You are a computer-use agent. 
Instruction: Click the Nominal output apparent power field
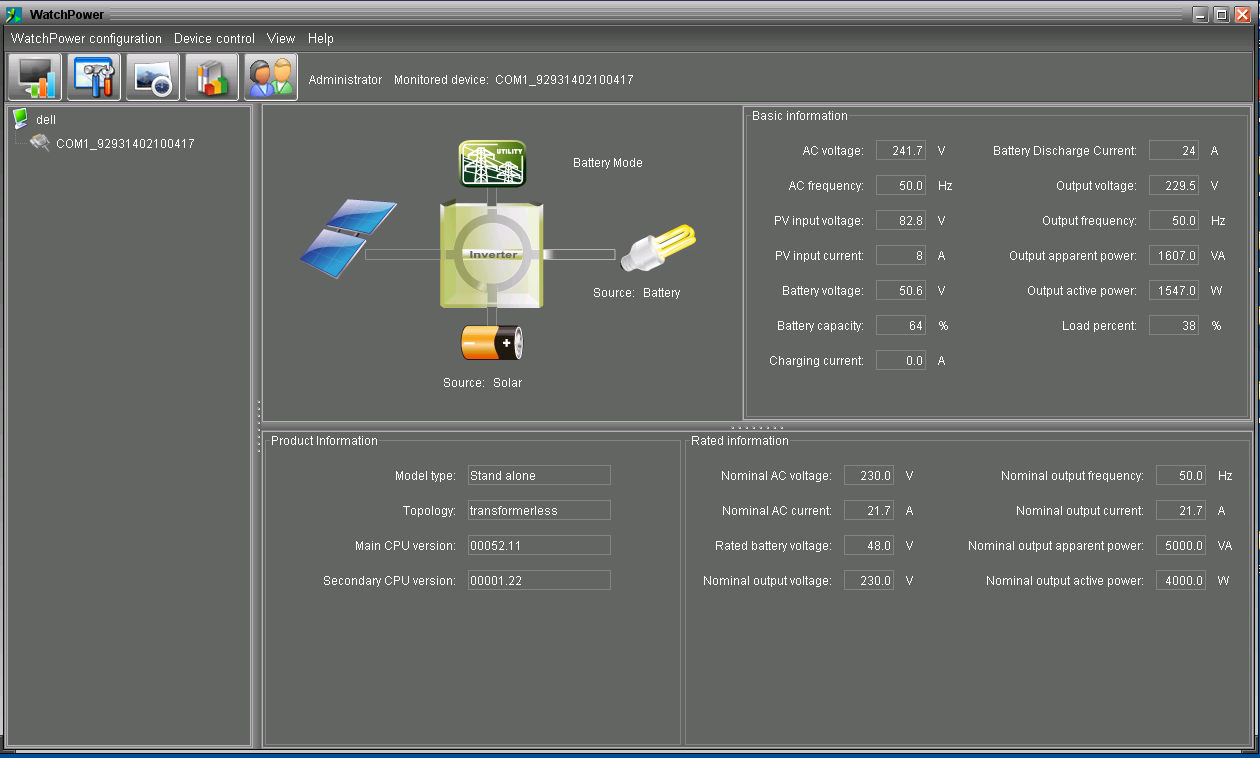pos(1181,545)
